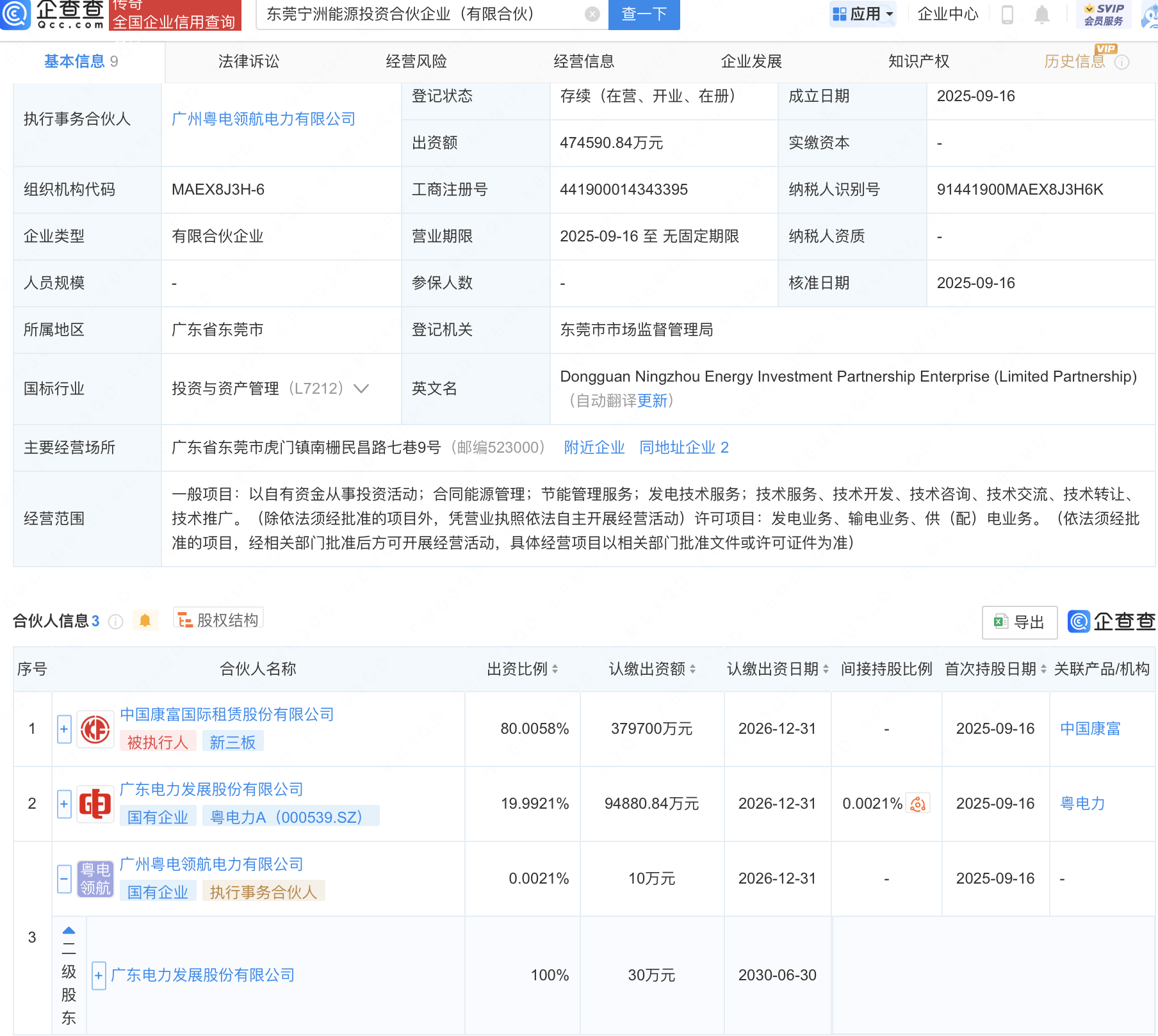Open the 中国康富 company logo

point(95,729)
